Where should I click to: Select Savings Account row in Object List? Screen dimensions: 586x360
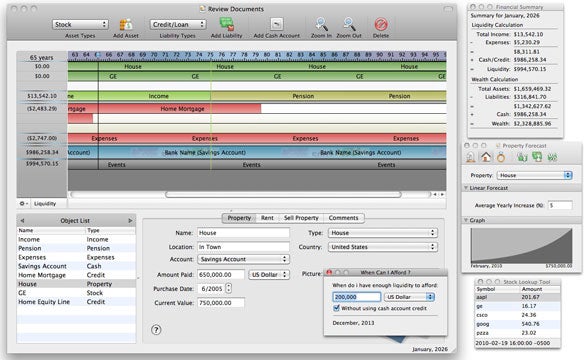click(76, 266)
